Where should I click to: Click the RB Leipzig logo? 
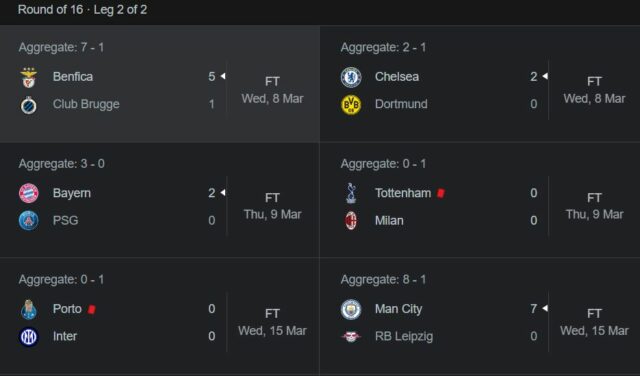351,336
